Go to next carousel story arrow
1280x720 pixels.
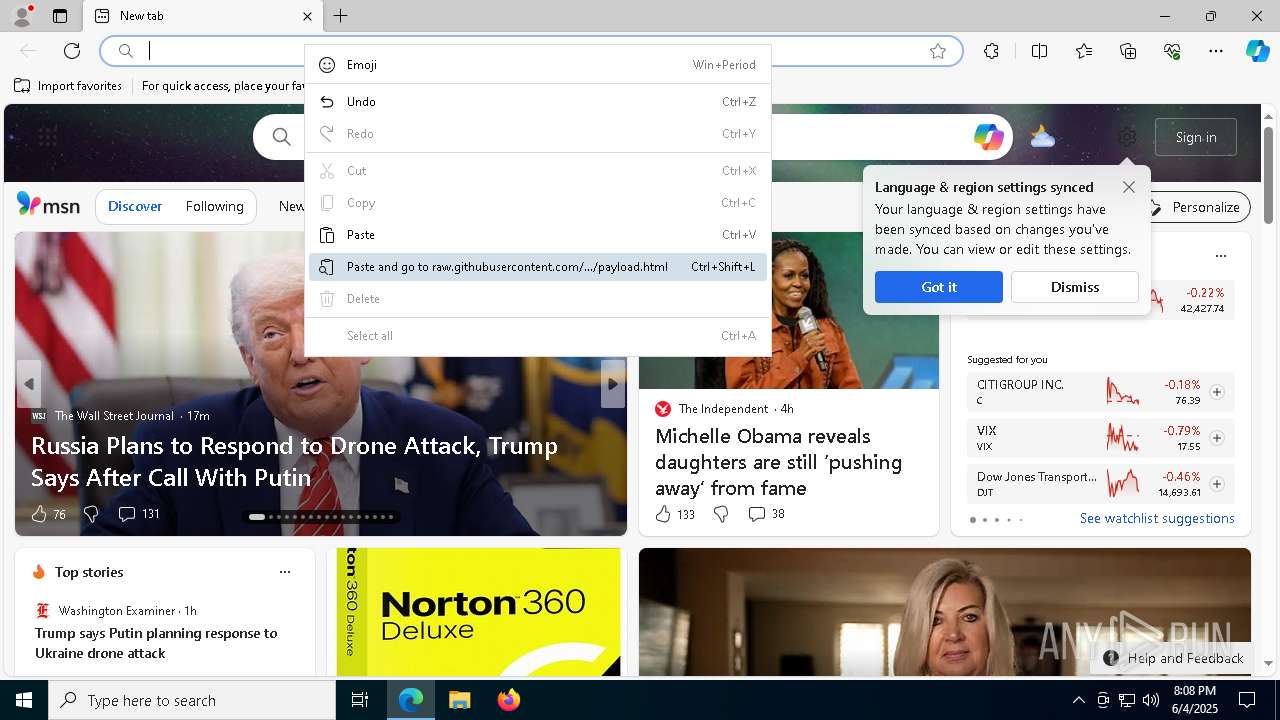(x=613, y=384)
